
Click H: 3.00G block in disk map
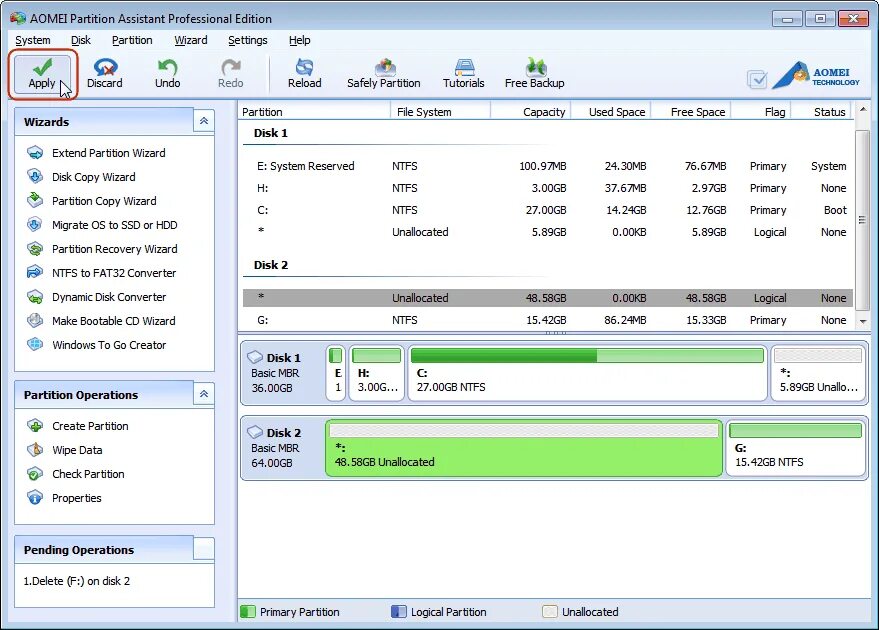coord(376,373)
